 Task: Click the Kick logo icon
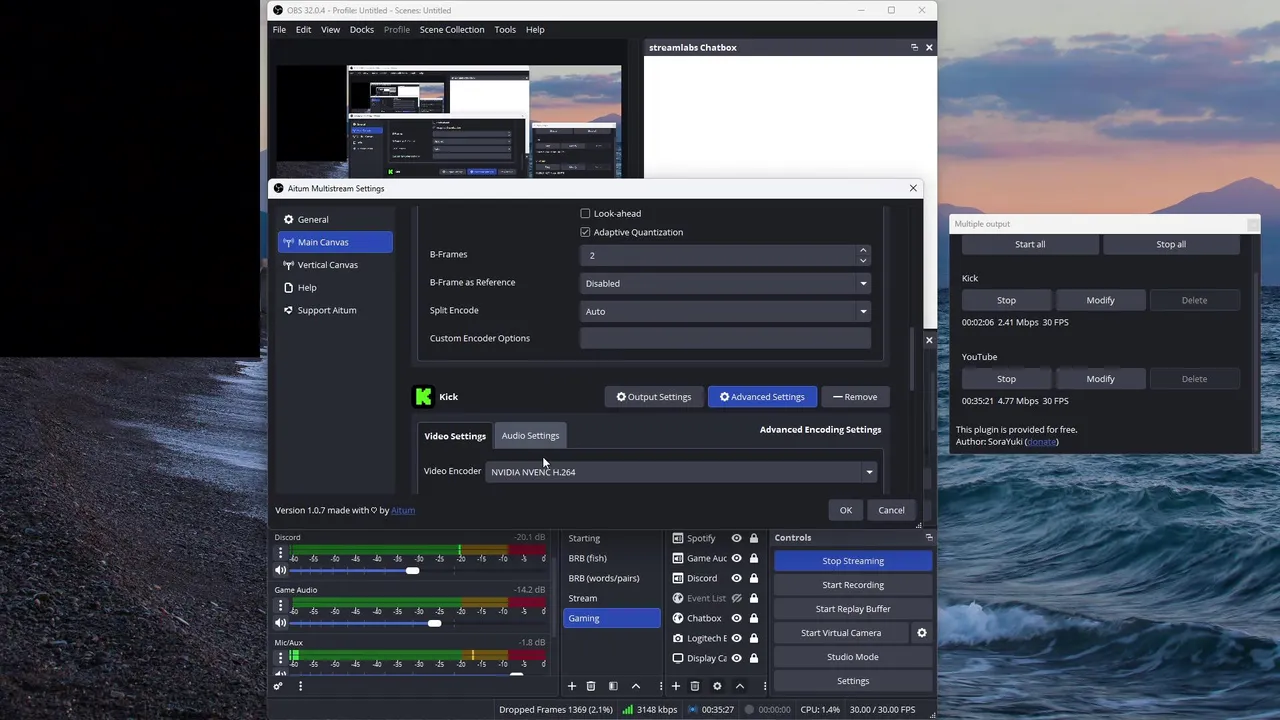[x=423, y=397]
